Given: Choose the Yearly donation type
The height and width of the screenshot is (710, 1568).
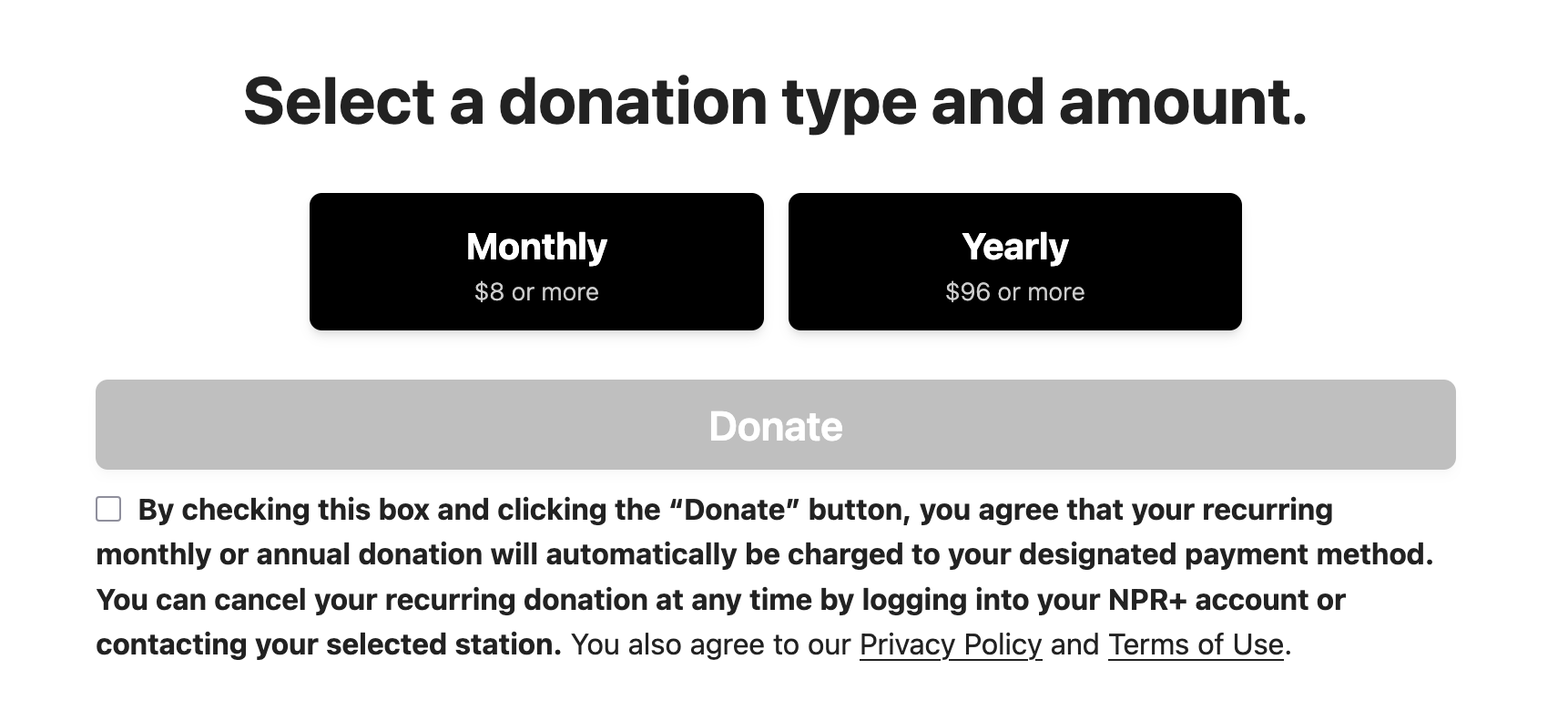Looking at the screenshot, I should pyautogui.click(x=1014, y=261).
